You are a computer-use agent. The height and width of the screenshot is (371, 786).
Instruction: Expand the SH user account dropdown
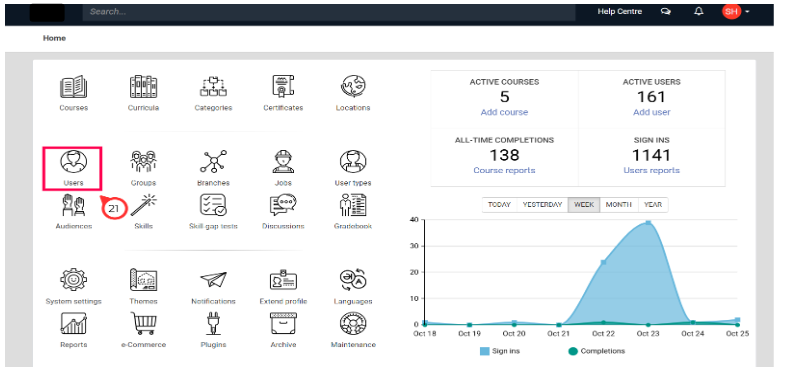point(736,12)
